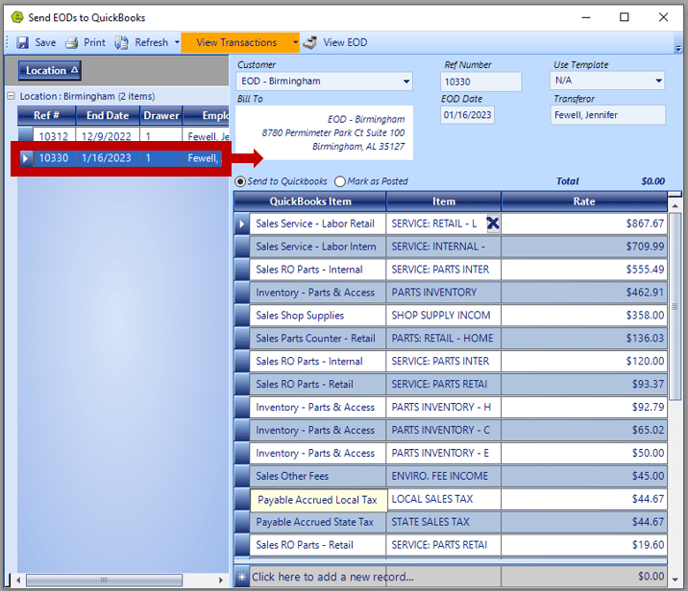Image resolution: width=688 pixels, height=591 pixels.
Task: Click Click here to add a new record
Action: click(x=332, y=577)
